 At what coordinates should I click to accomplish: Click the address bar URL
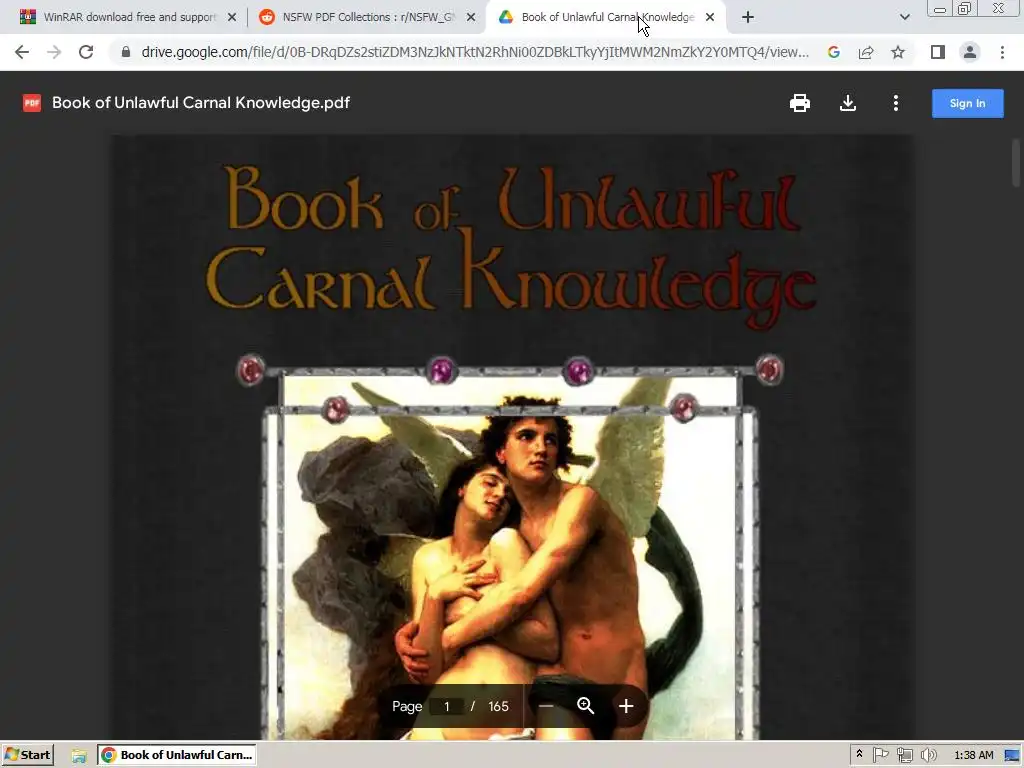click(475, 52)
